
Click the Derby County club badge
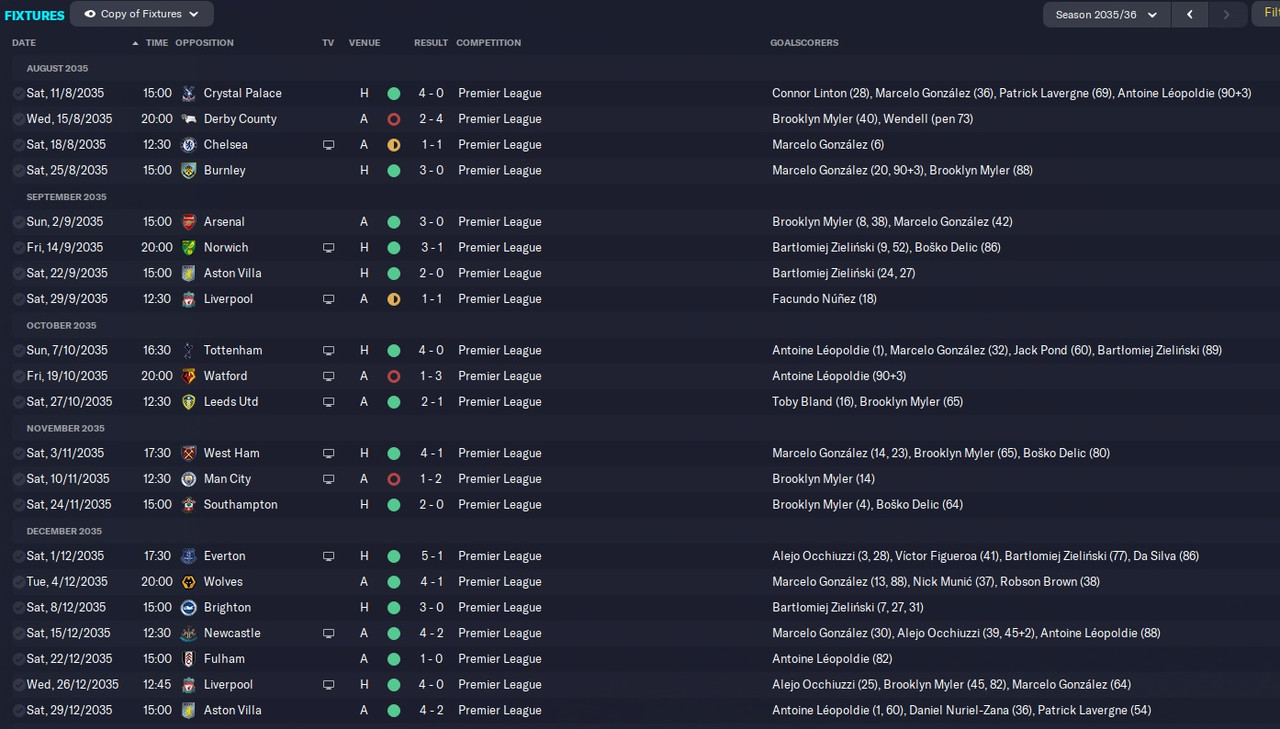[x=189, y=119]
